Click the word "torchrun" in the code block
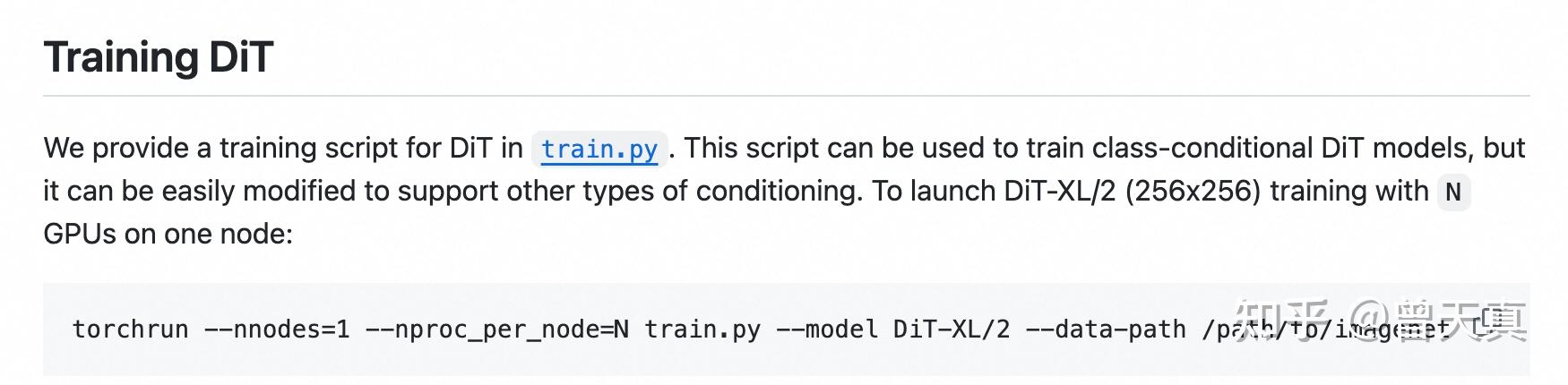The image size is (1568, 385). click(130, 329)
